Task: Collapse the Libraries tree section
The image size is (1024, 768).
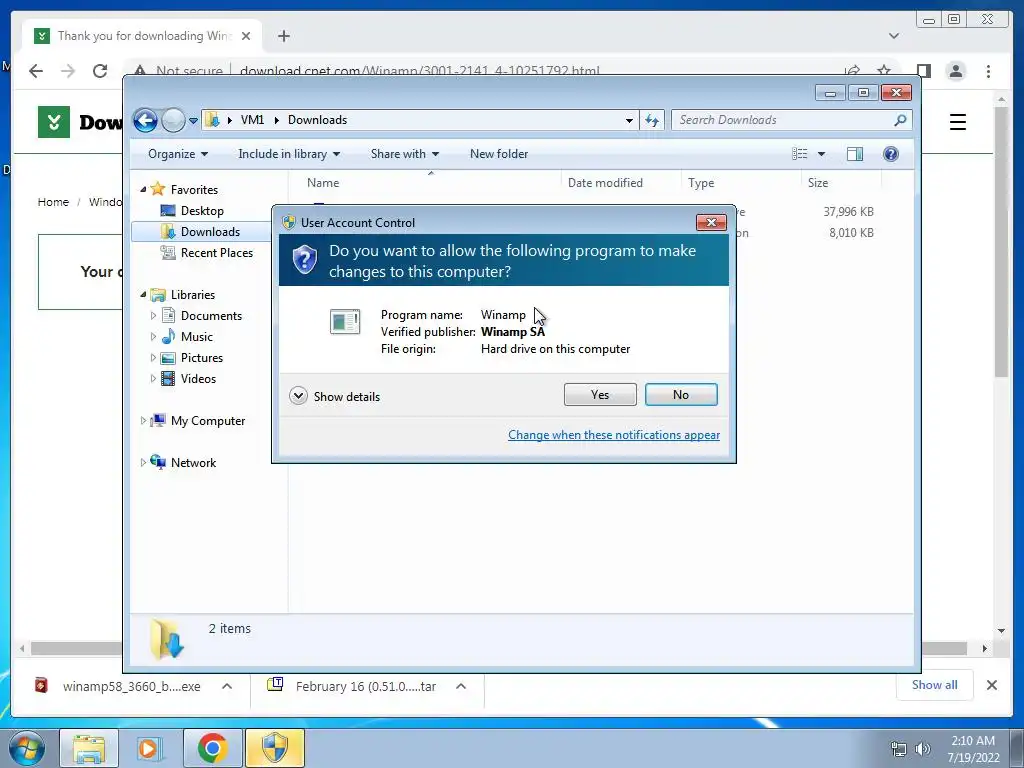Action: tap(143, 295)
